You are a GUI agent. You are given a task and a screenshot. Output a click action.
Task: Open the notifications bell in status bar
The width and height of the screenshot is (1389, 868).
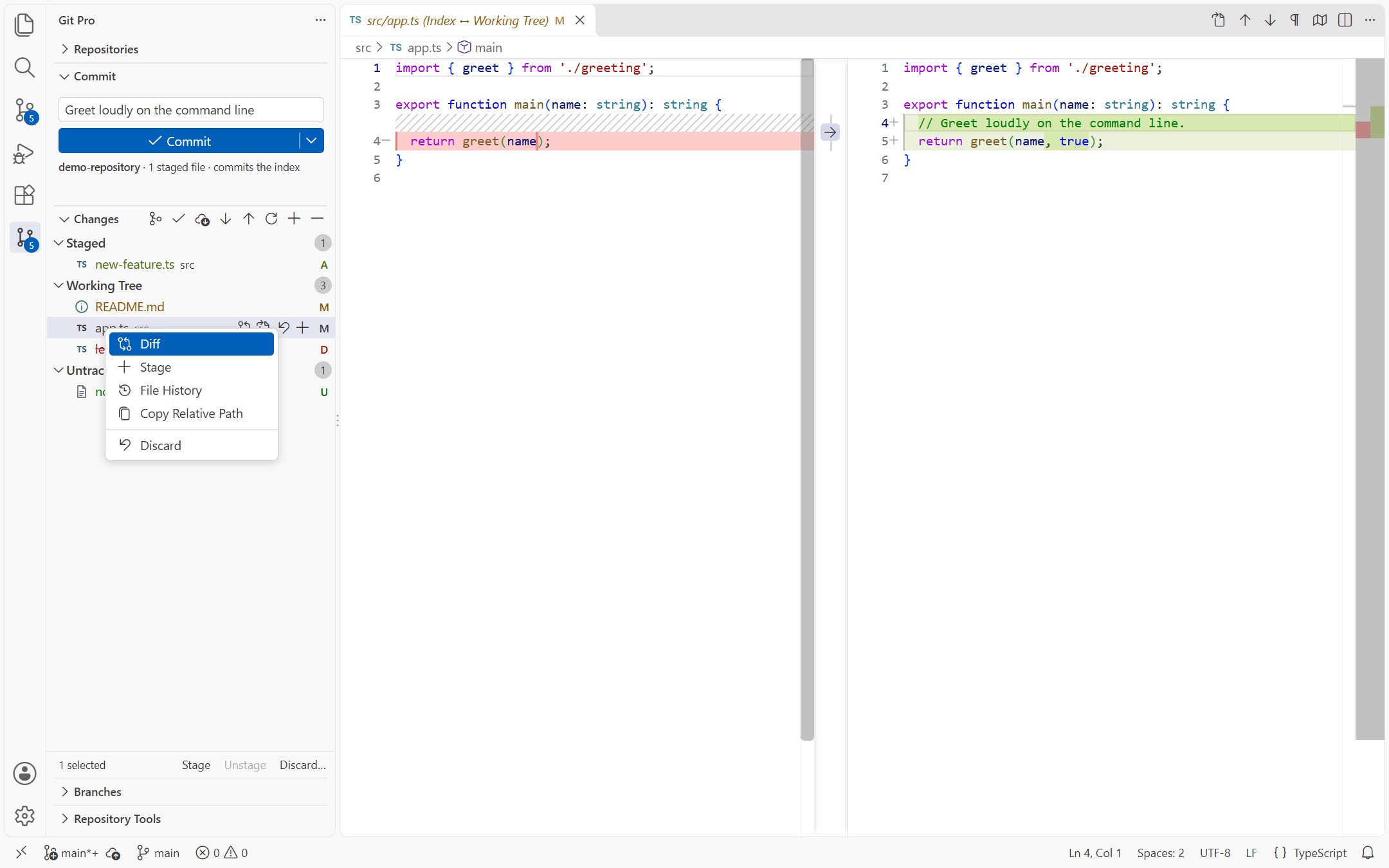(1368, 853)
